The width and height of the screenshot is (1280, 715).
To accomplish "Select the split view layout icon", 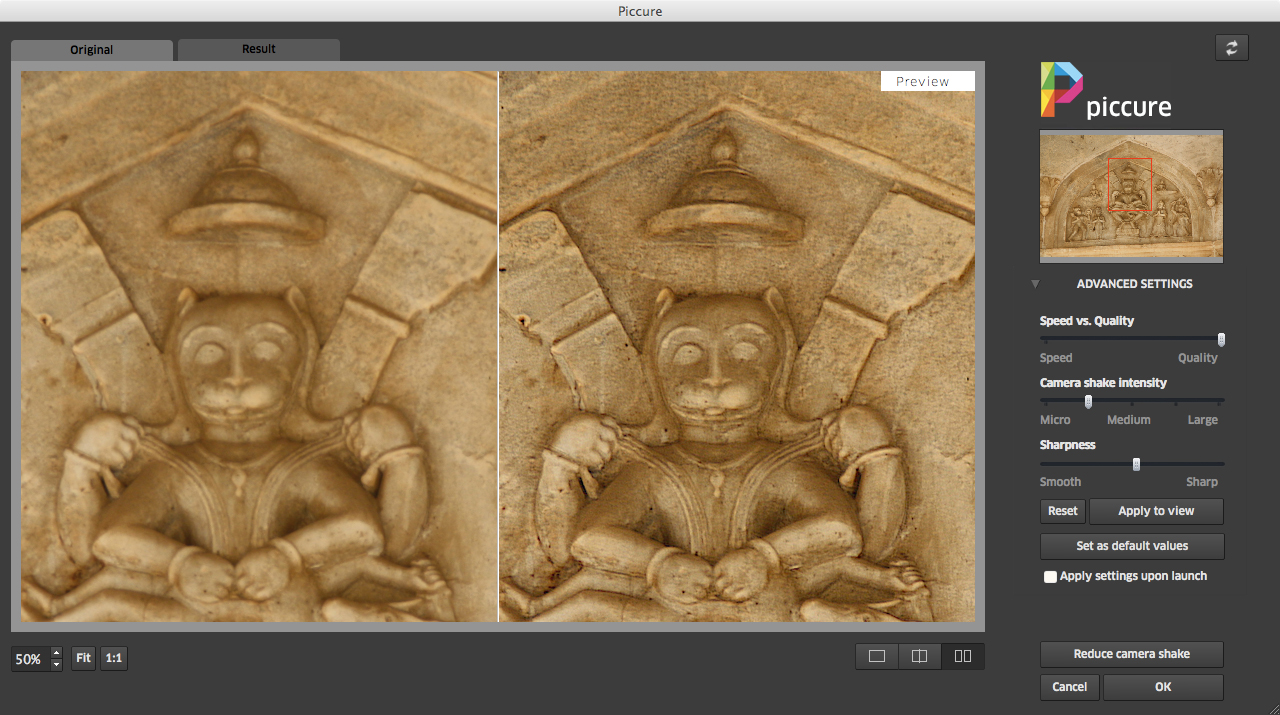I will (x=920, y=656).
